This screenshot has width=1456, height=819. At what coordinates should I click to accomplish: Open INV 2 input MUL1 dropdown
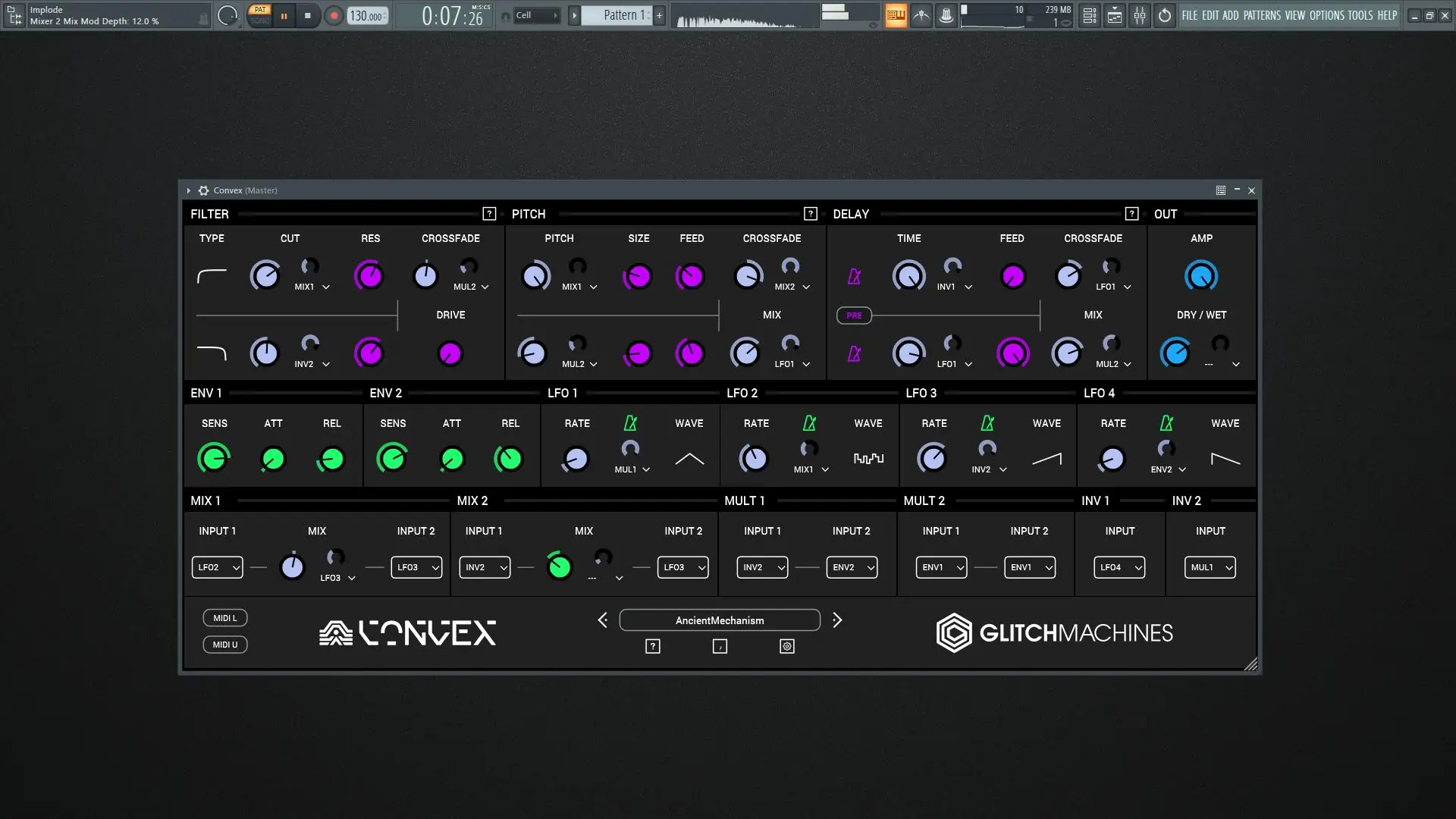pyautogui.click(x=1210, y=567)
